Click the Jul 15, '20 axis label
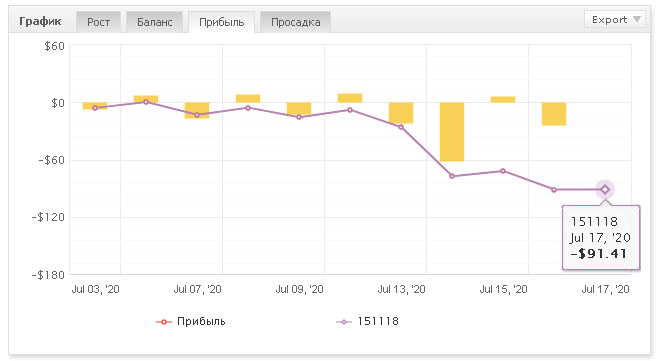 tap(504, 290)
